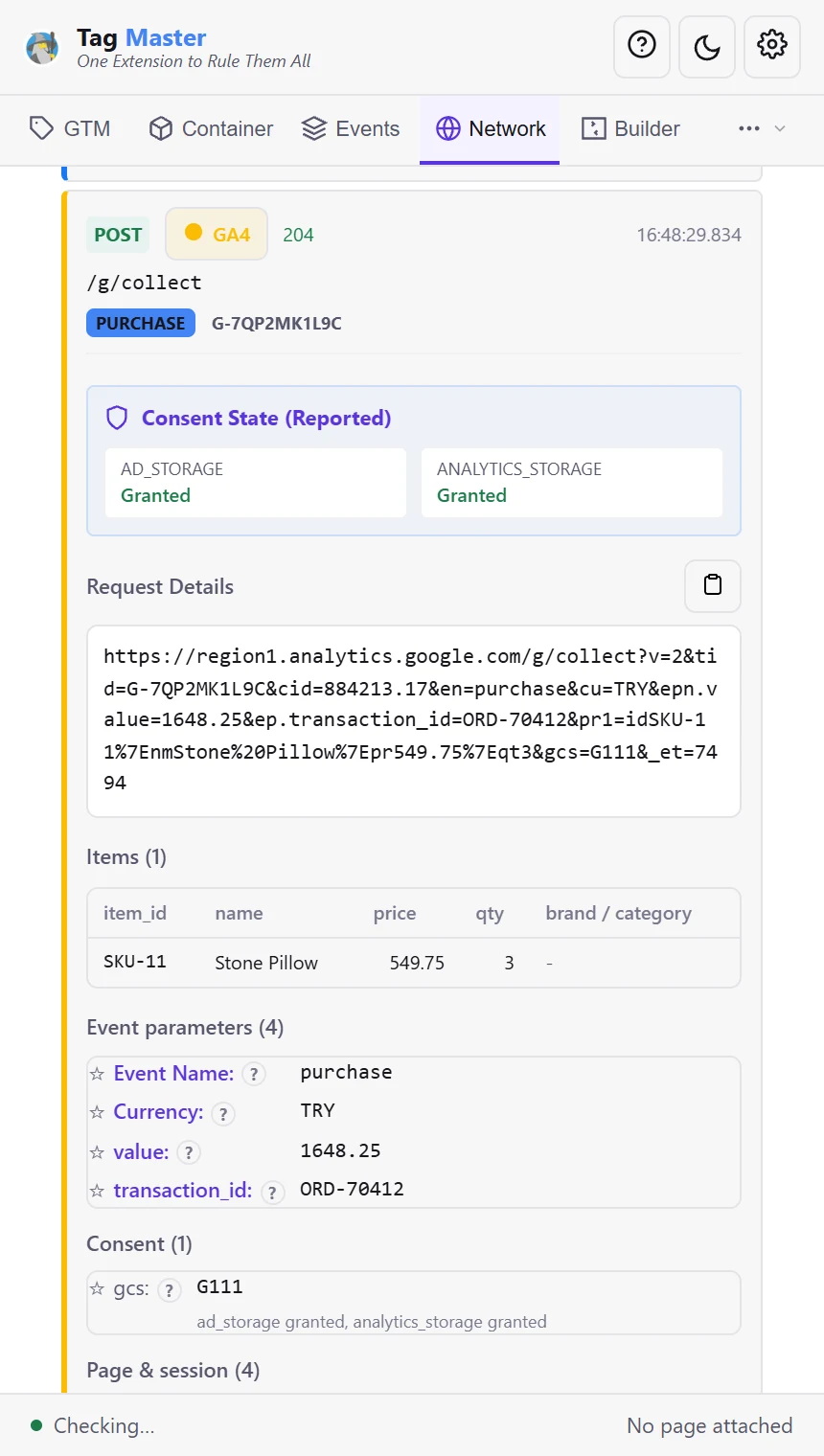
Task: Click timestamp 16:48:29.834
Action: pyautogui.click(x=689, y=235)
